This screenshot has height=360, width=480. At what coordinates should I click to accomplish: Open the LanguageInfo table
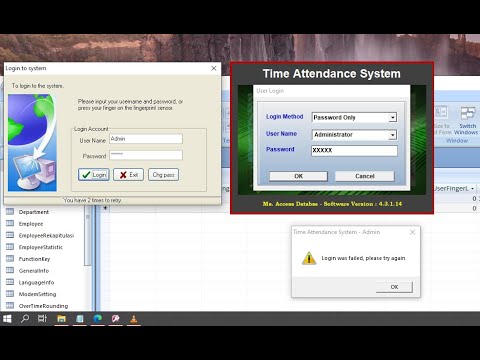point(36,282)
